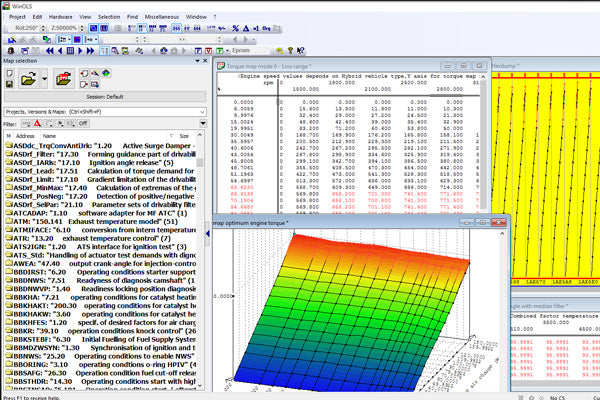The height and width of the screenshot is (400, 600).
Task: Click the single left arrow navigation icon
Action: 60,51
